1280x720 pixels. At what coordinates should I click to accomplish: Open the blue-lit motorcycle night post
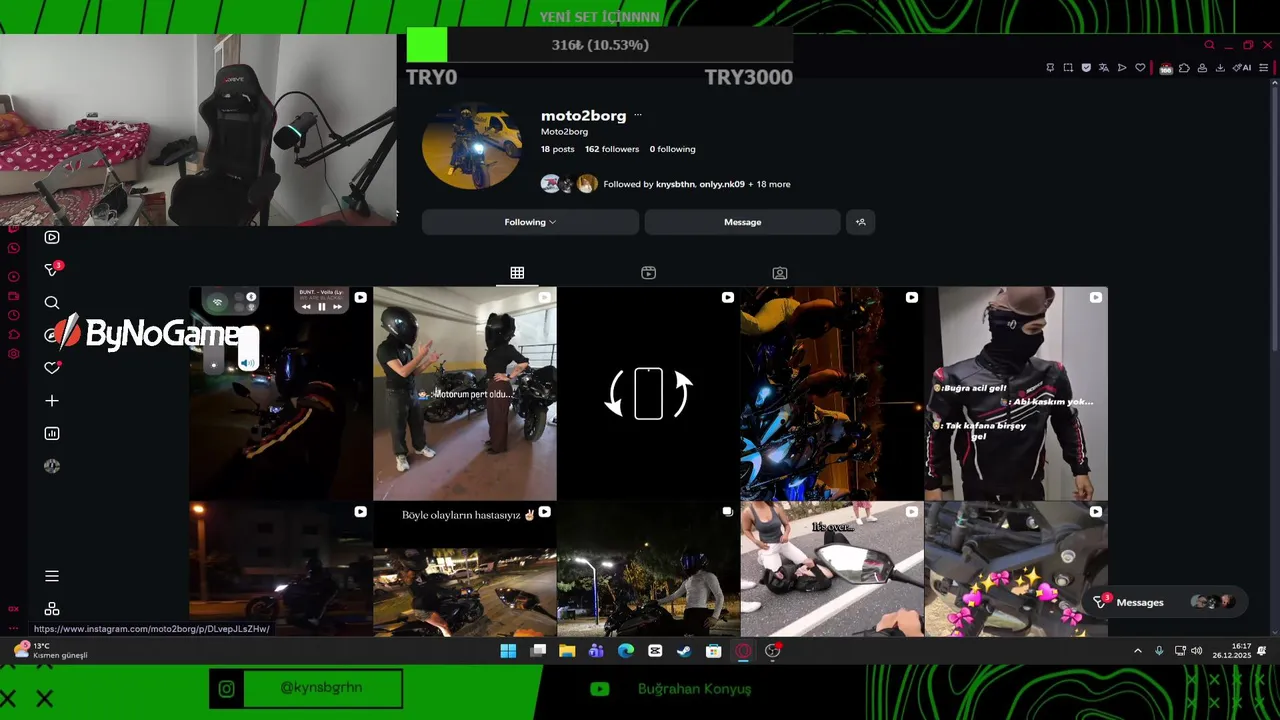(832, 394)
